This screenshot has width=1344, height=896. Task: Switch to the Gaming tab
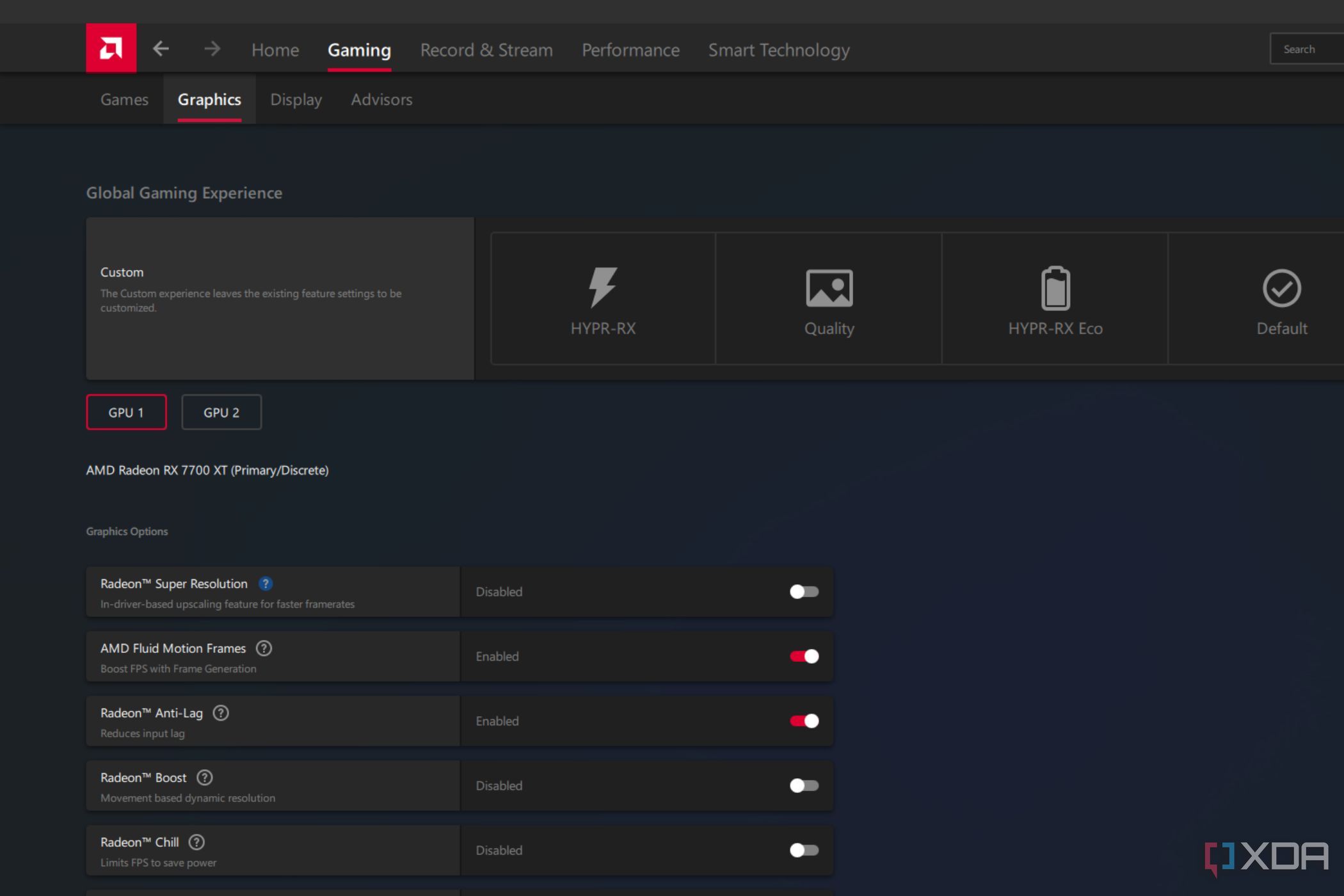(359, 50)
